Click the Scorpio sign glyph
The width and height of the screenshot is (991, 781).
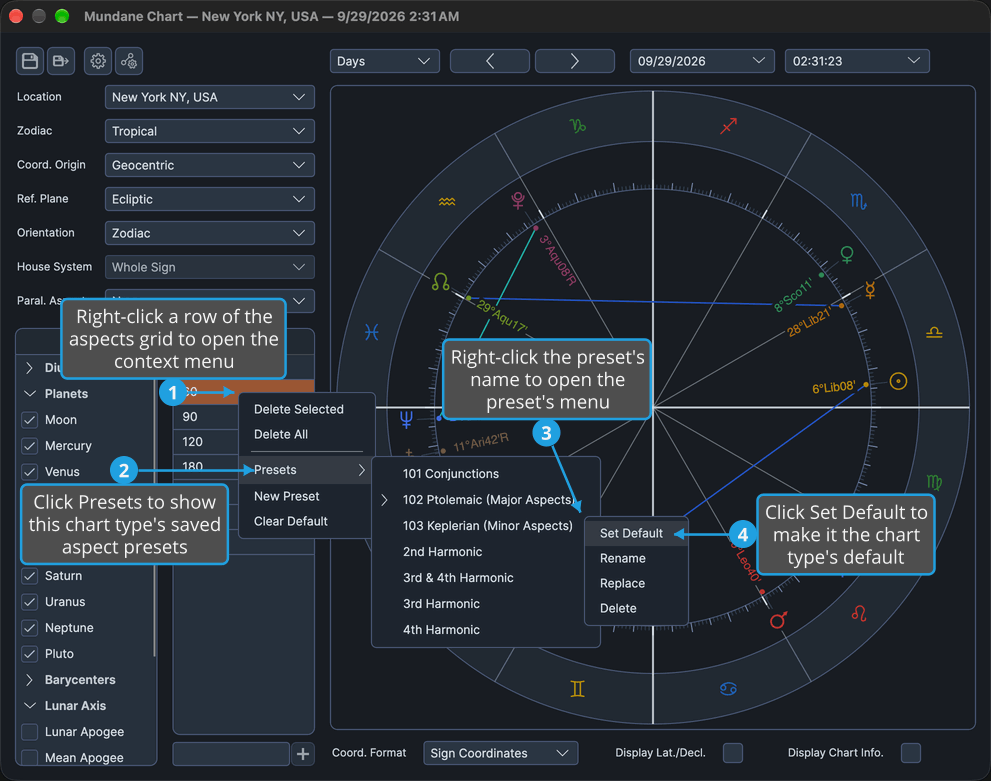[858, 202]
